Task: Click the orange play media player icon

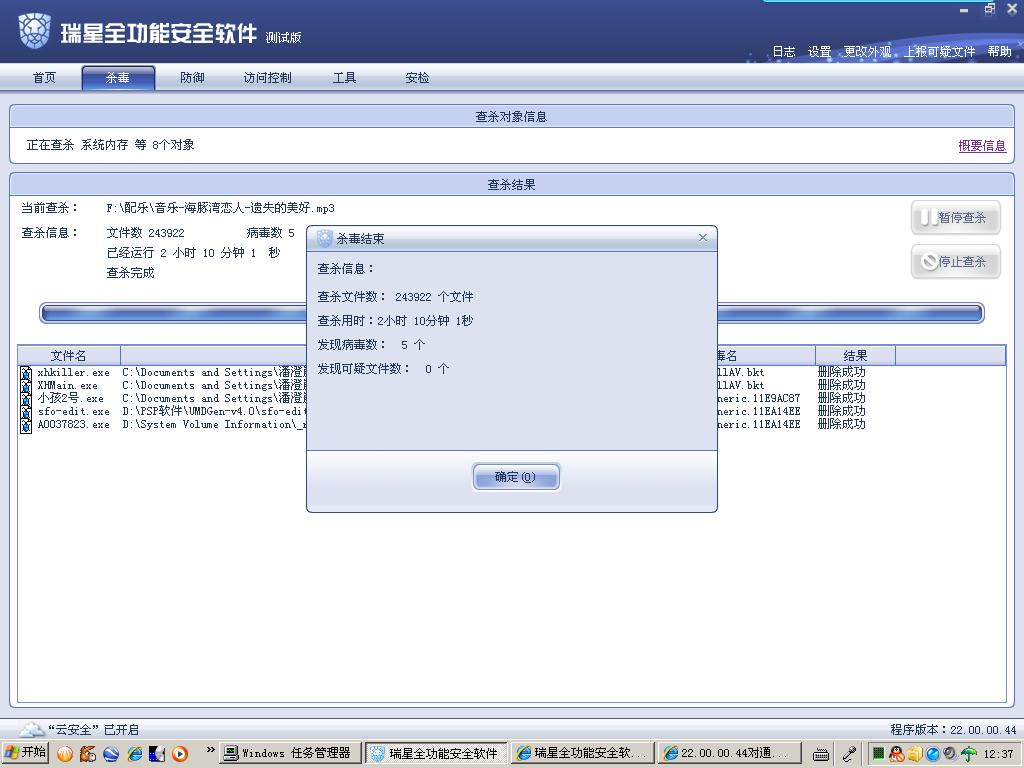Action: 180,754
